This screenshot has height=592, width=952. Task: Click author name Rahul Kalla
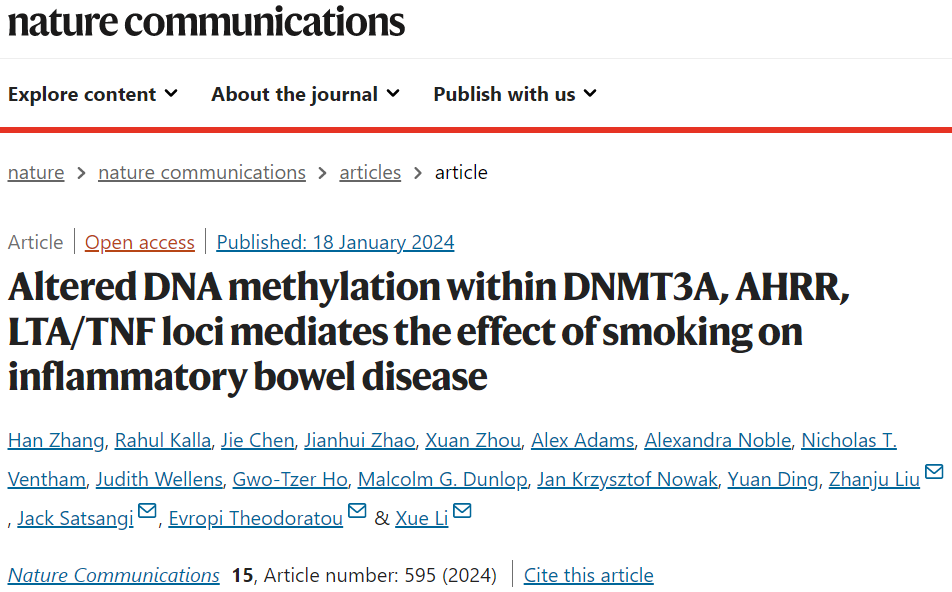(162, 441)
